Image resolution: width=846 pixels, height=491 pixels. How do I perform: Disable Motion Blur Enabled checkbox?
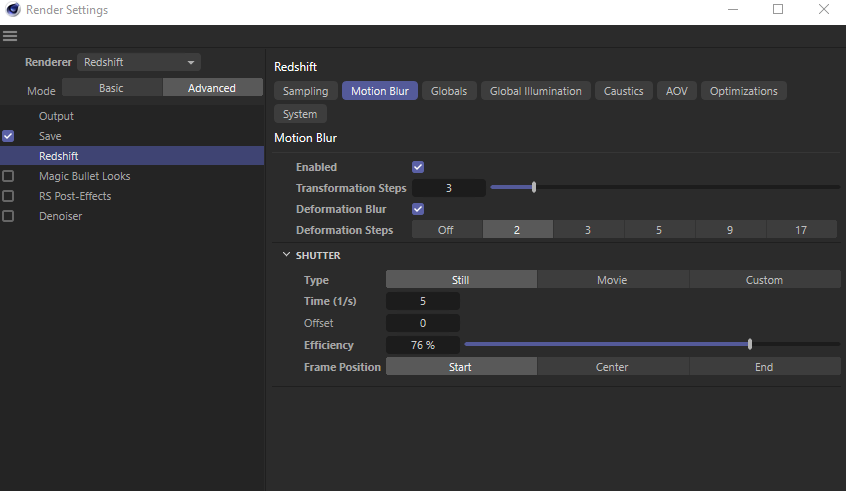pos(418,167)
